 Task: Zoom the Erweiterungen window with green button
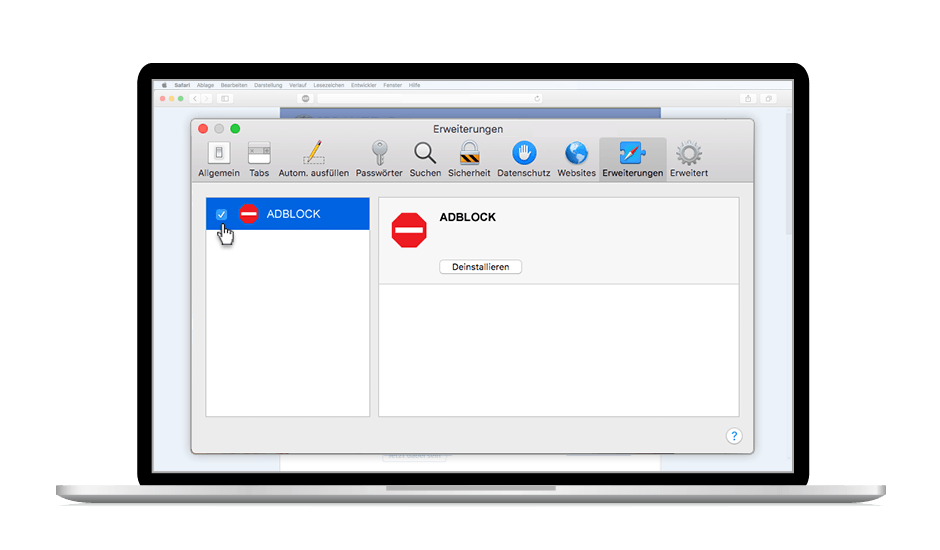(x=235, y=129)
